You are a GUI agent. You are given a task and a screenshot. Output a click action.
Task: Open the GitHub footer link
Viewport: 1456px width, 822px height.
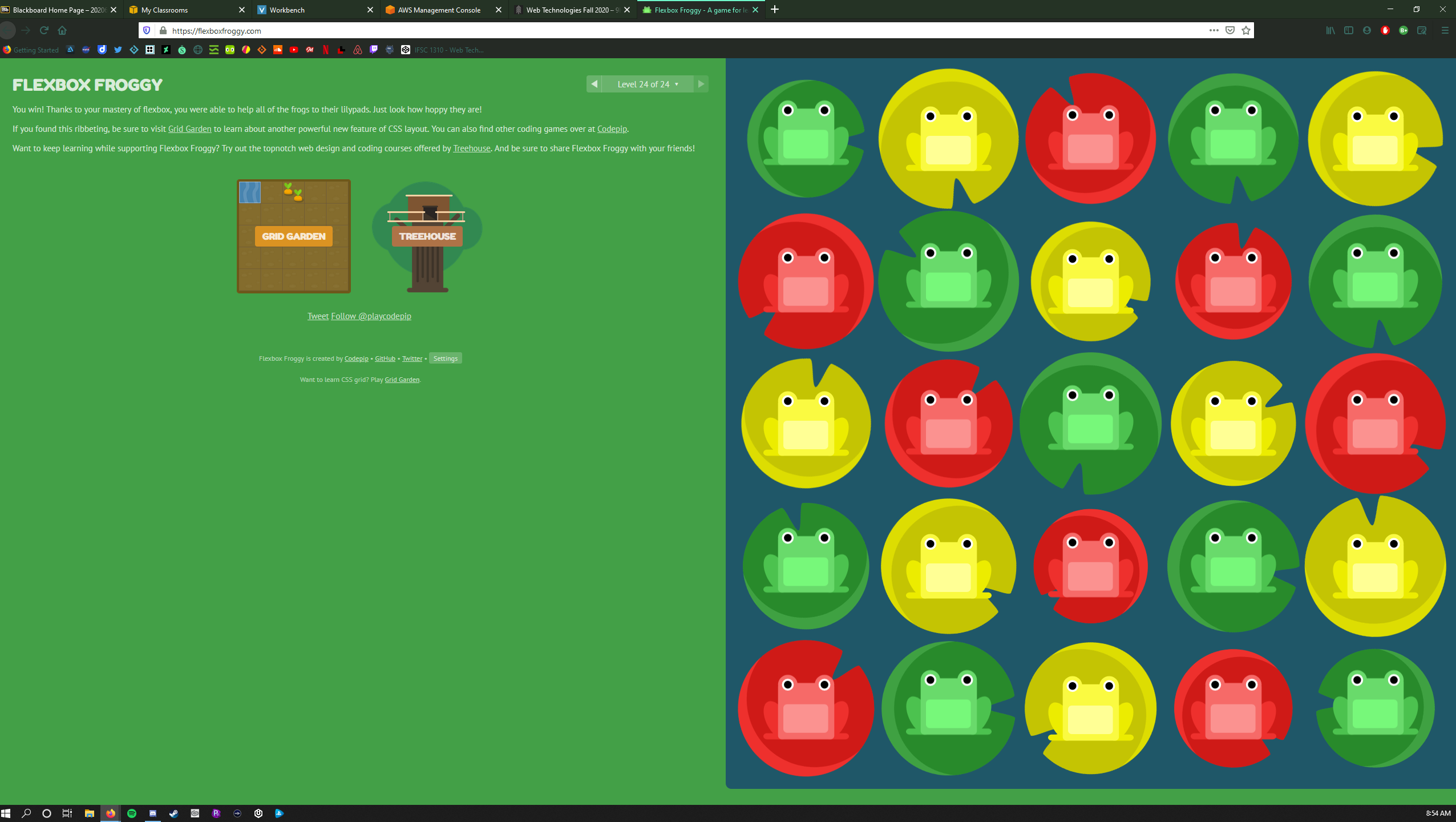[385, 358]
